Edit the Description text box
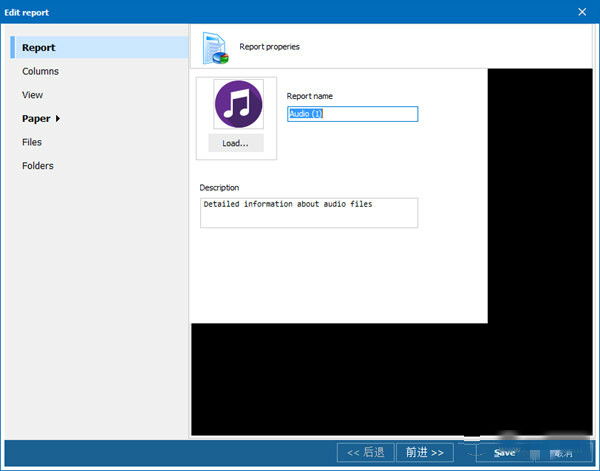Screen dimensions: 600x471 pyautogui.click(x=309, y=213)
